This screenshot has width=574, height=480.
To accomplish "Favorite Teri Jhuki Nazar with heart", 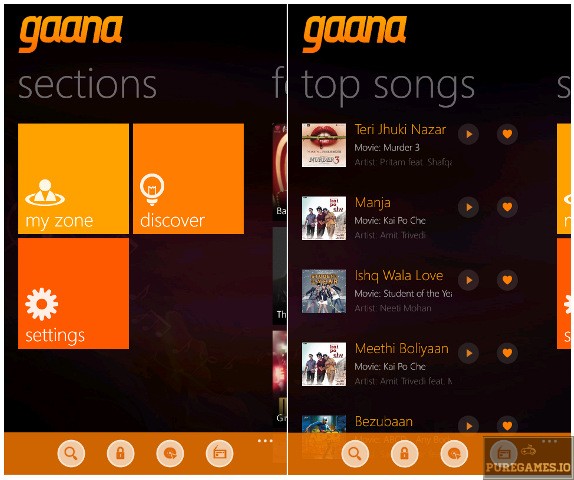I will (x=507, y=134).
